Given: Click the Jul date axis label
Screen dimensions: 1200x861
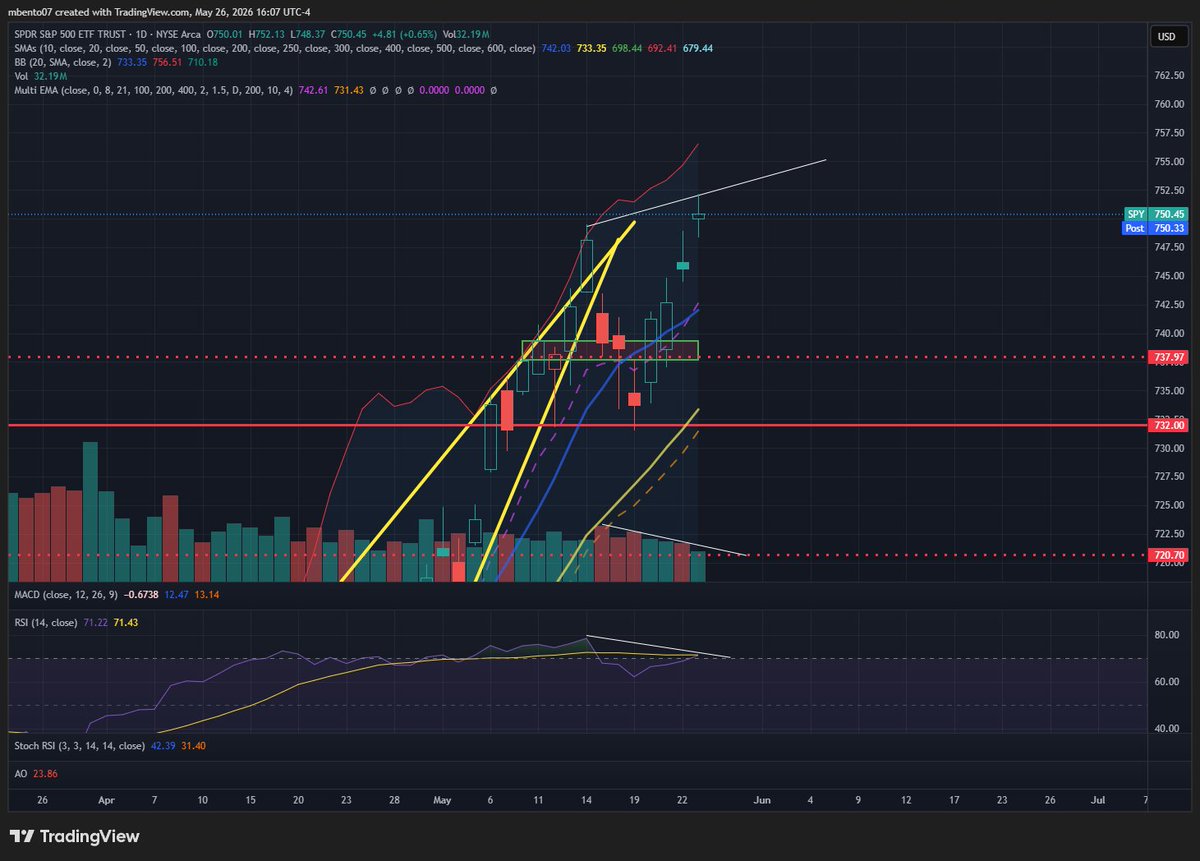Looking at the screenshot, I should tap(1098, 801).
